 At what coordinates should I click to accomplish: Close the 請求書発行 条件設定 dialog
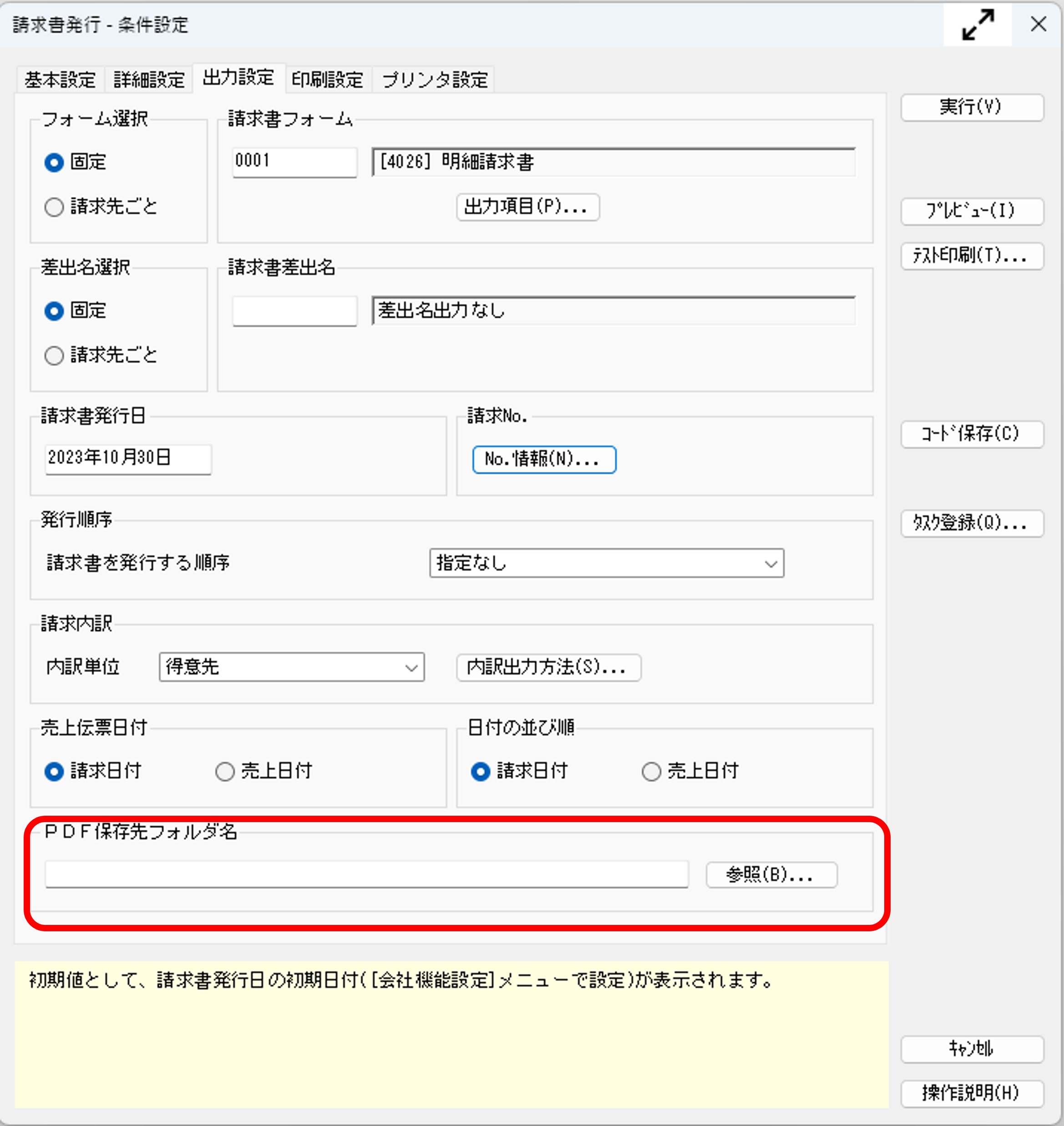[x=1039, y=25]
